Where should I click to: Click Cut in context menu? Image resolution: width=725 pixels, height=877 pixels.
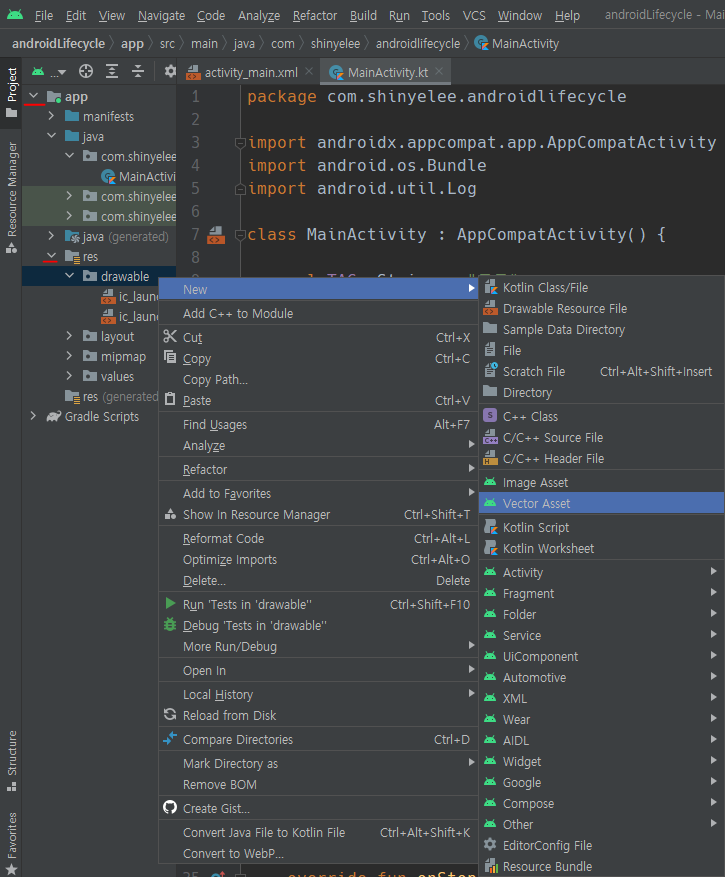coord(318,337)
